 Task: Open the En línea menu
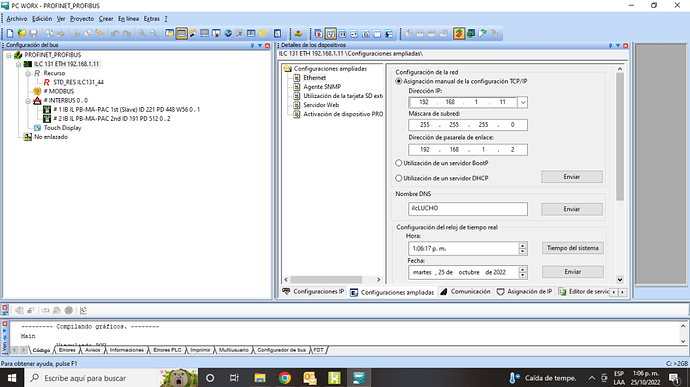(128, 18)
